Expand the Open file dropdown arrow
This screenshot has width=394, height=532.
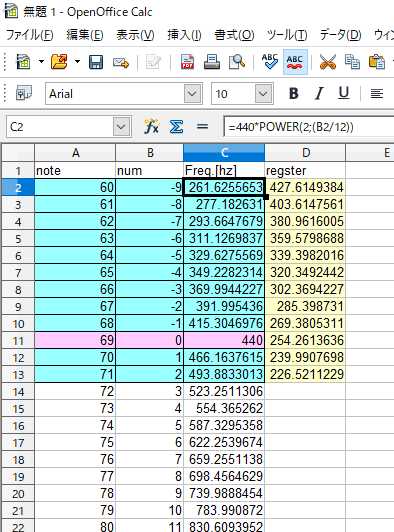77,62
